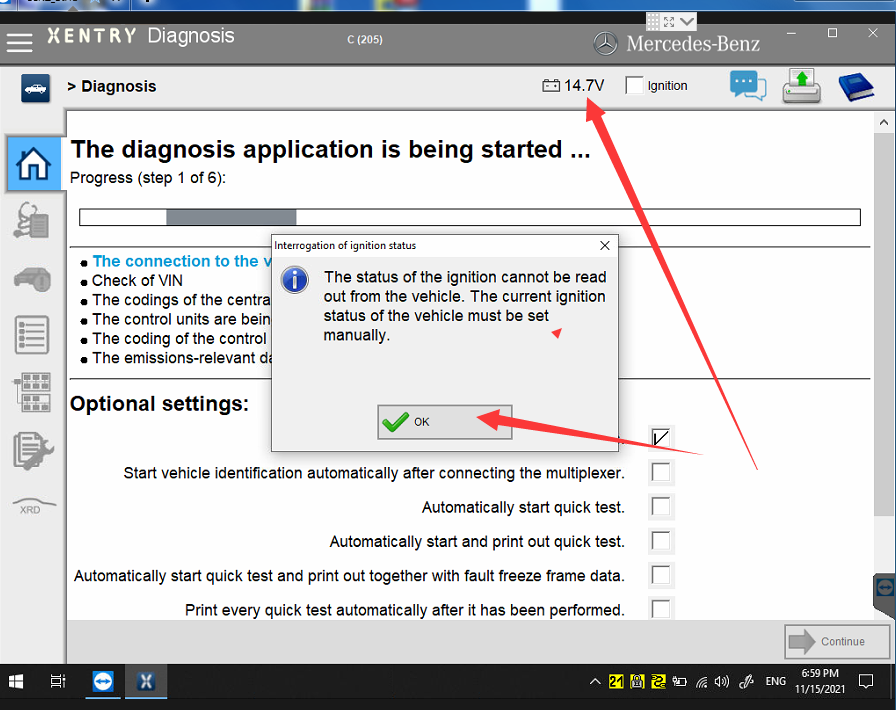
Task: Click the Progress (step 1 of 6) text
Action: point(147,178)
